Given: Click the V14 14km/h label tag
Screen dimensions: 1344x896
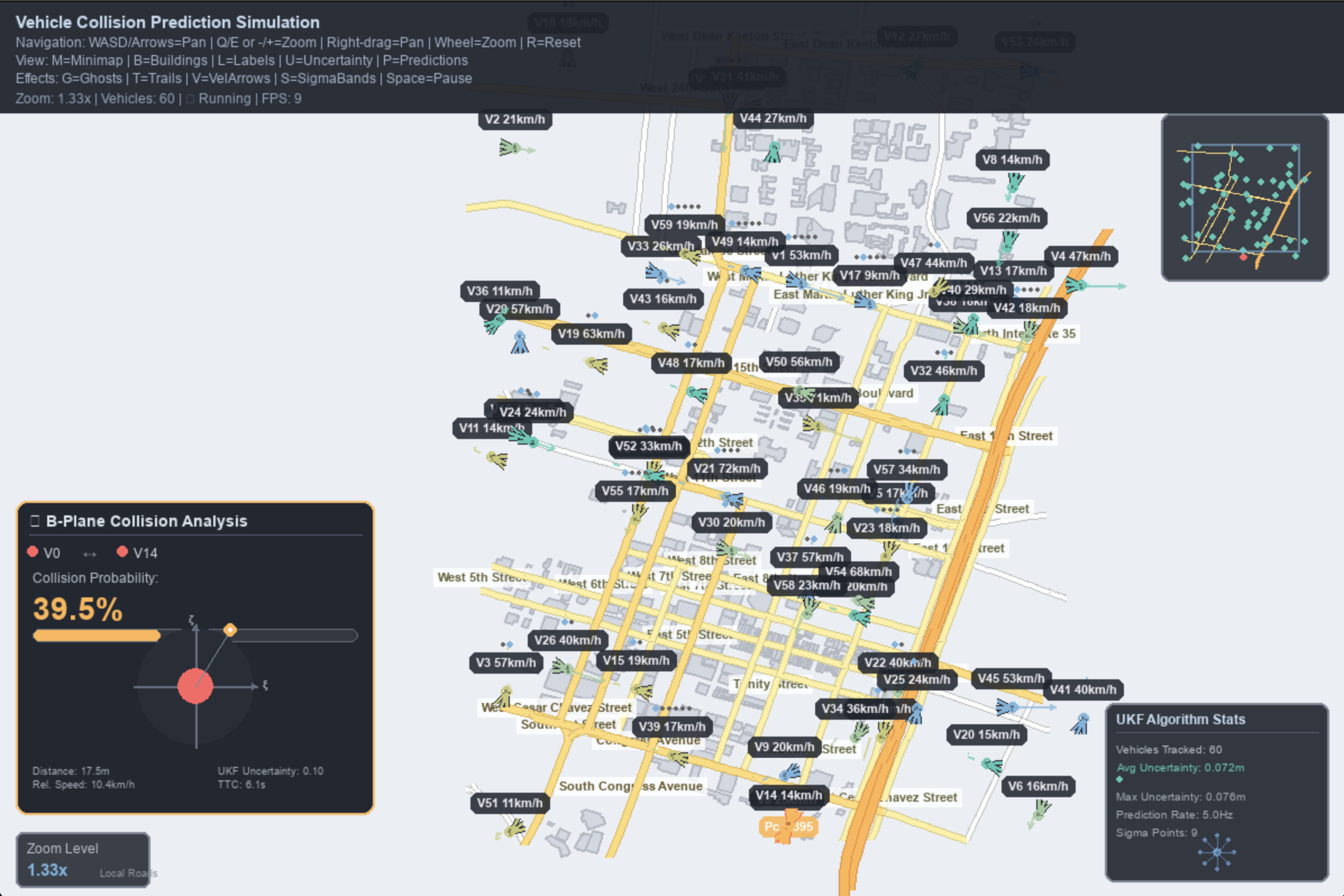Looking at the screenshot, I should [x=789, y=795].
